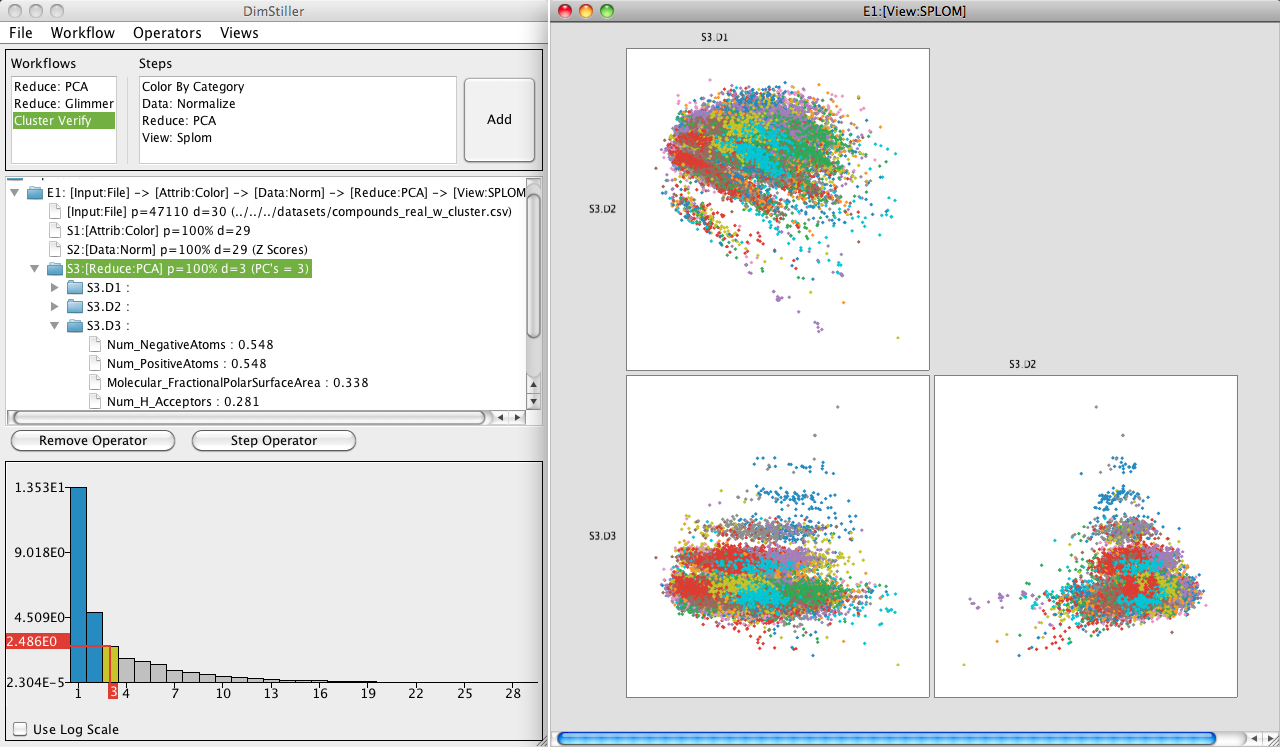1280x747 pixels.
Task: Expand the S3.D2 tree node
Action: click(55, 307)
